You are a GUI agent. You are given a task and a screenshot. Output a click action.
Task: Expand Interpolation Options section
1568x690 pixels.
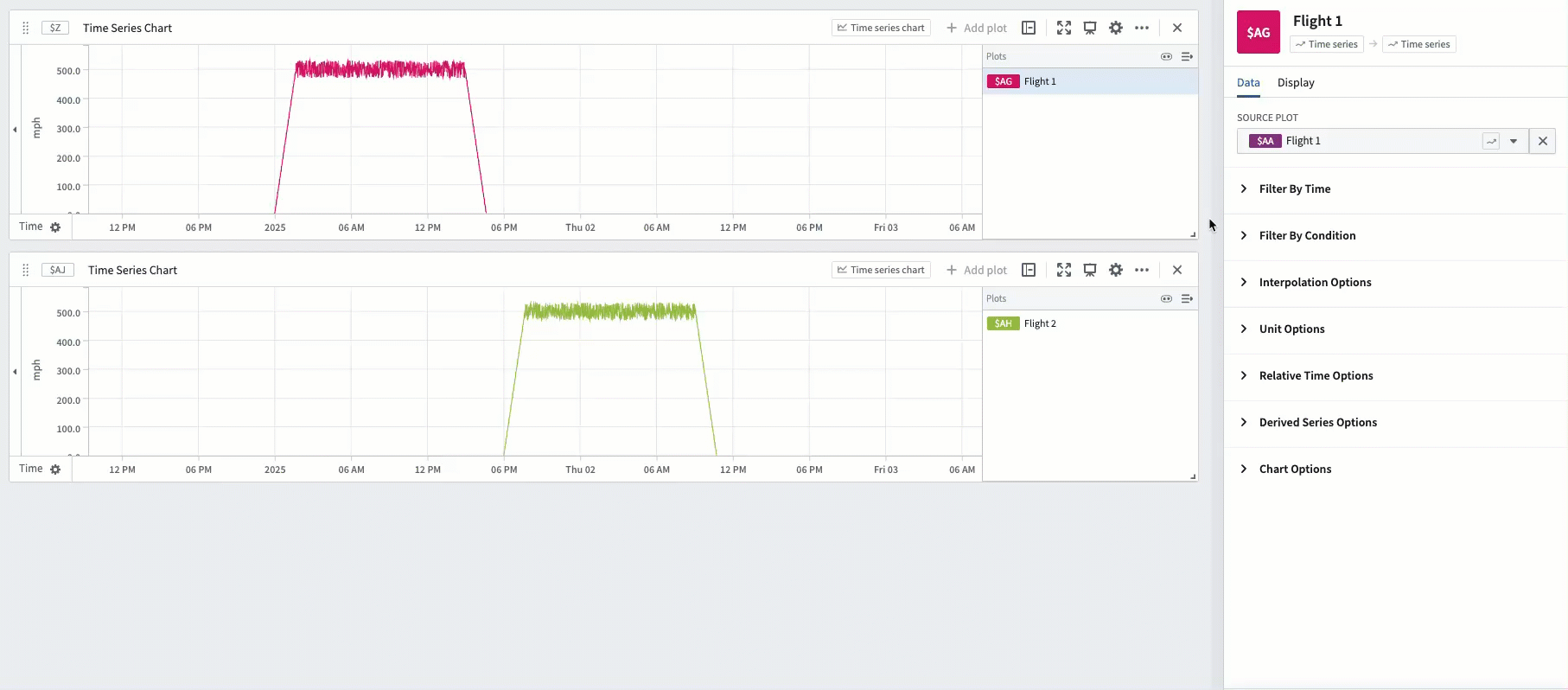click(1314, 282)
